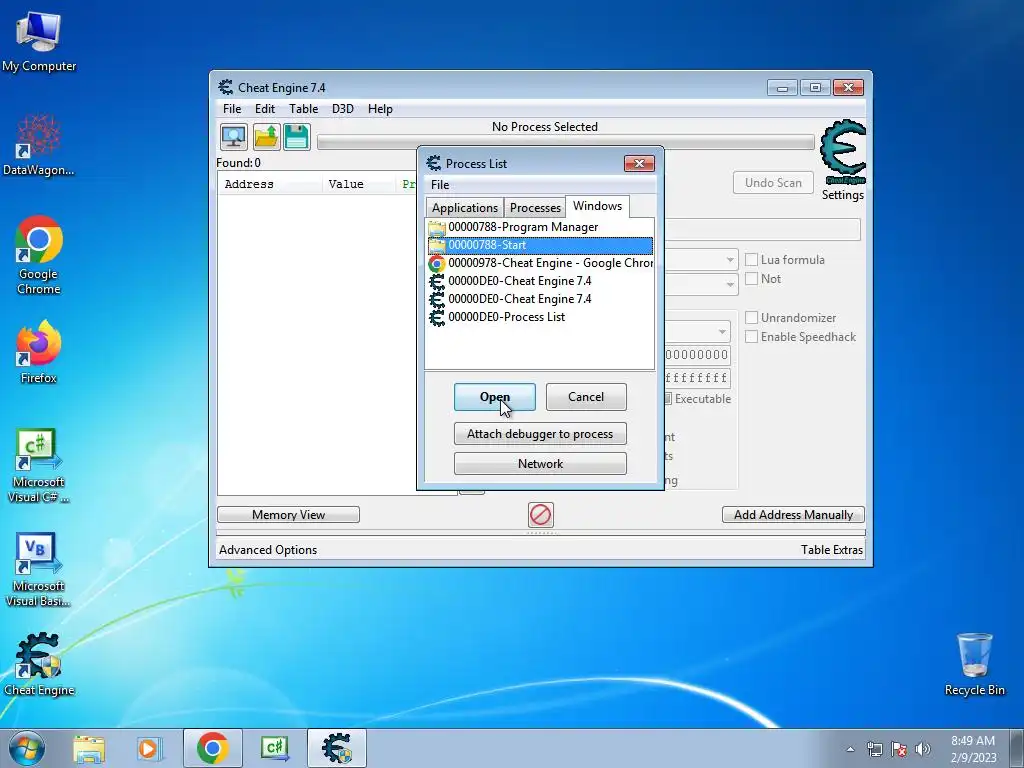The image size is (1024, 768).
Task: Expand the scan type dropdown arrow
Action: 730,260
